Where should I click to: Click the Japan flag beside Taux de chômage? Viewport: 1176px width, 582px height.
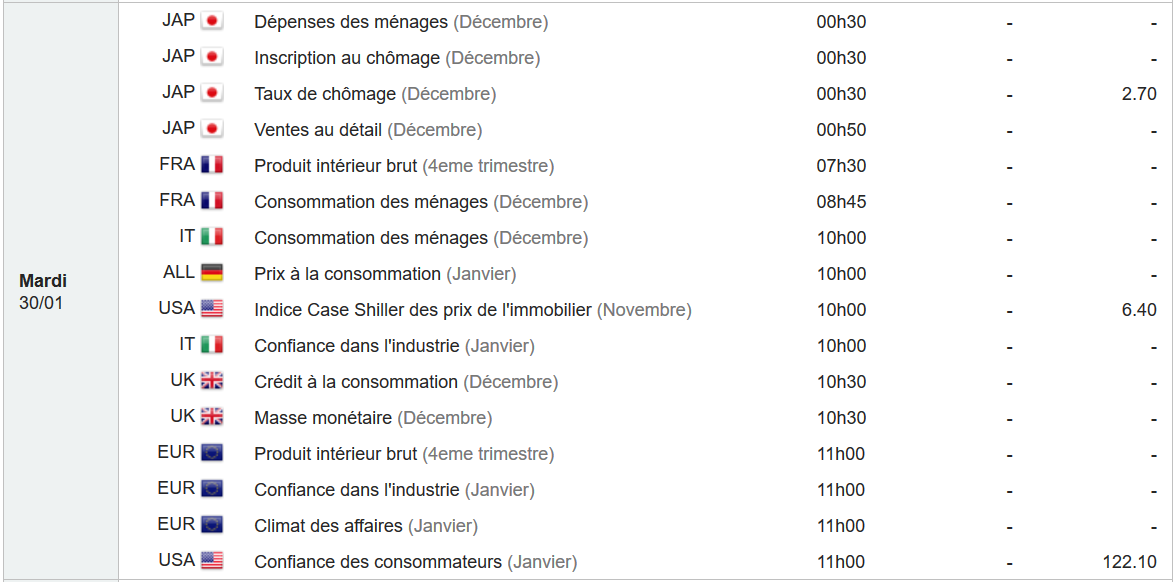[212, 93]
